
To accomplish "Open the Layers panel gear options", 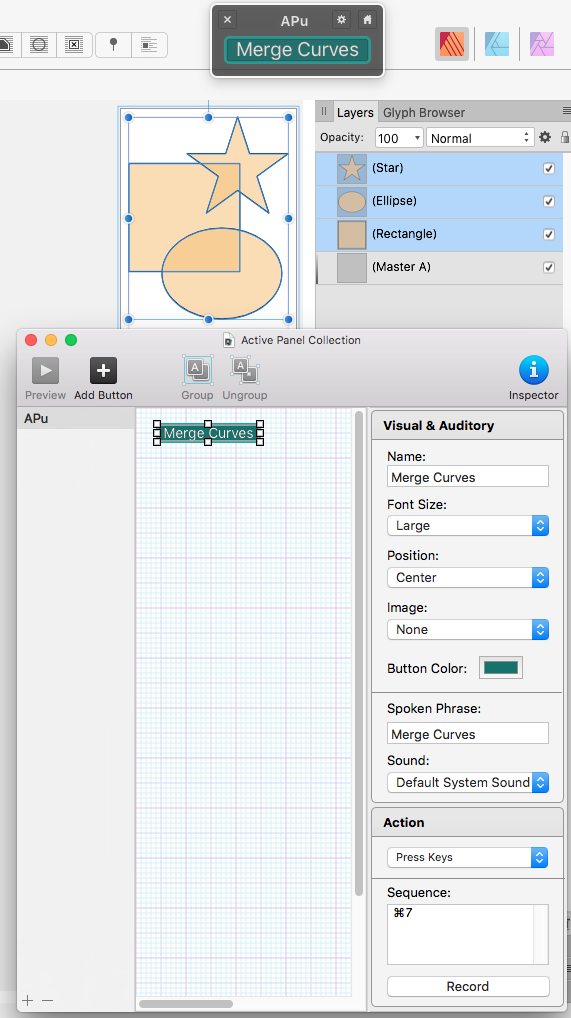I will click(545, 138).
